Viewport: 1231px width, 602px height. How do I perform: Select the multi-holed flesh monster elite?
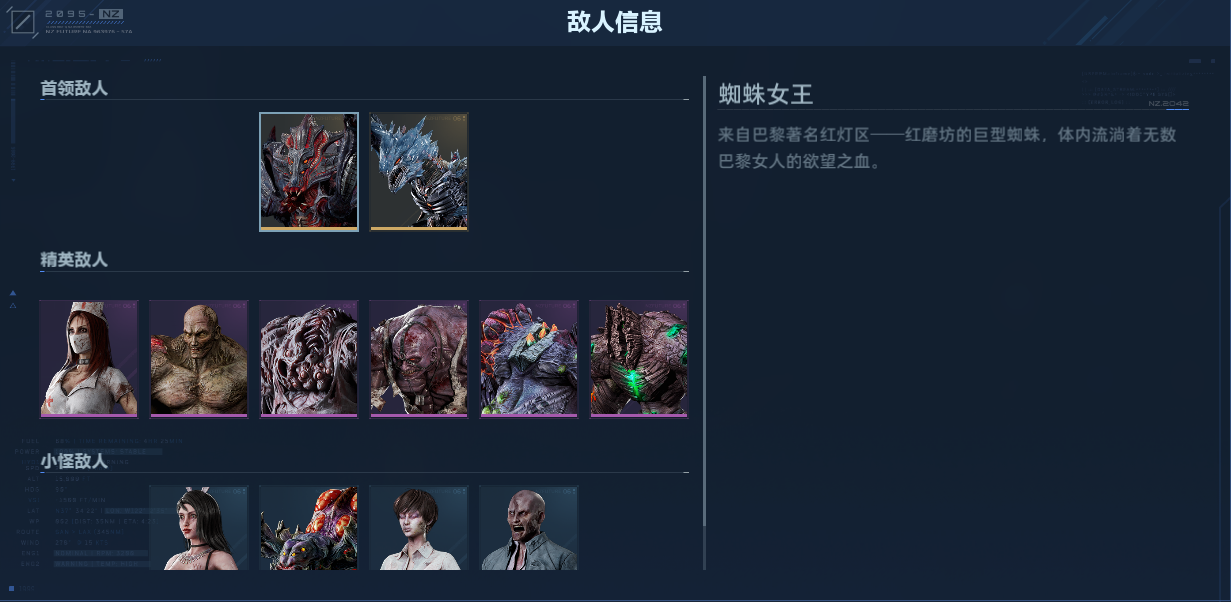click(x=309, y=358)
